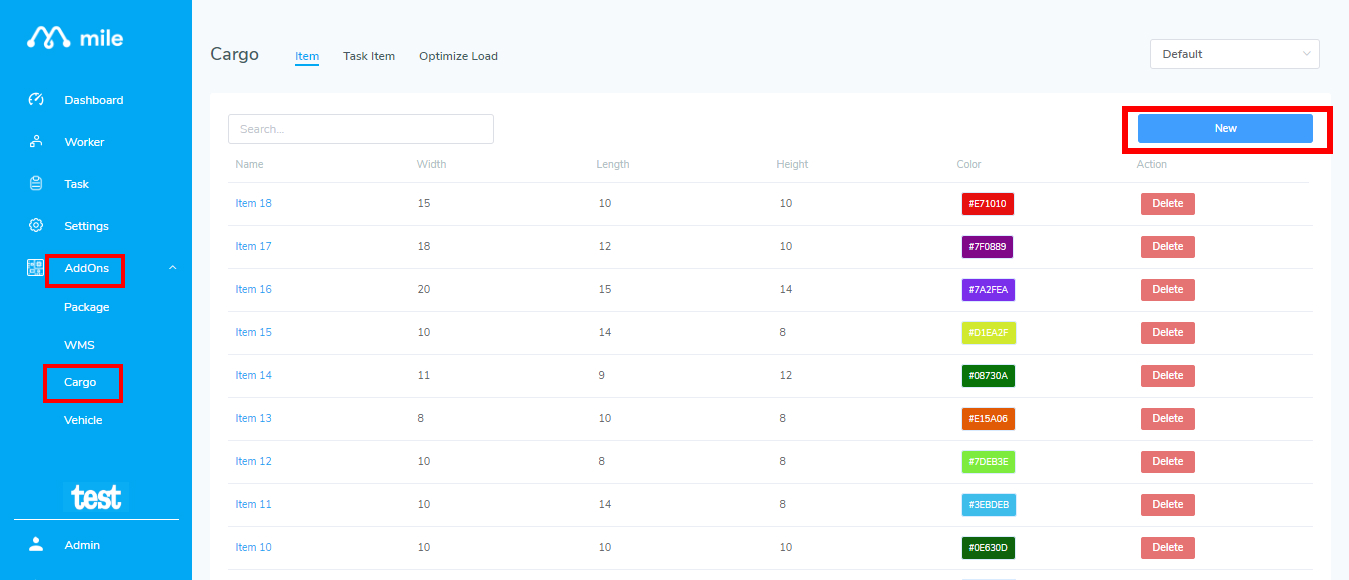Go to the Worker page
Image resolution: width=1349 pixels, height=580 pixels.
point(84,142)
